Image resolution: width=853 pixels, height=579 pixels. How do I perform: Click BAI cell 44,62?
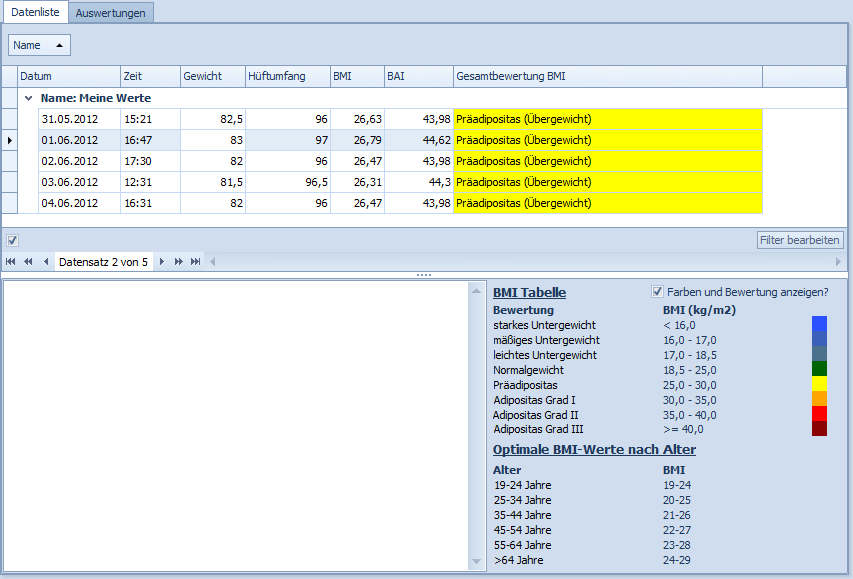tap(419, 140)
